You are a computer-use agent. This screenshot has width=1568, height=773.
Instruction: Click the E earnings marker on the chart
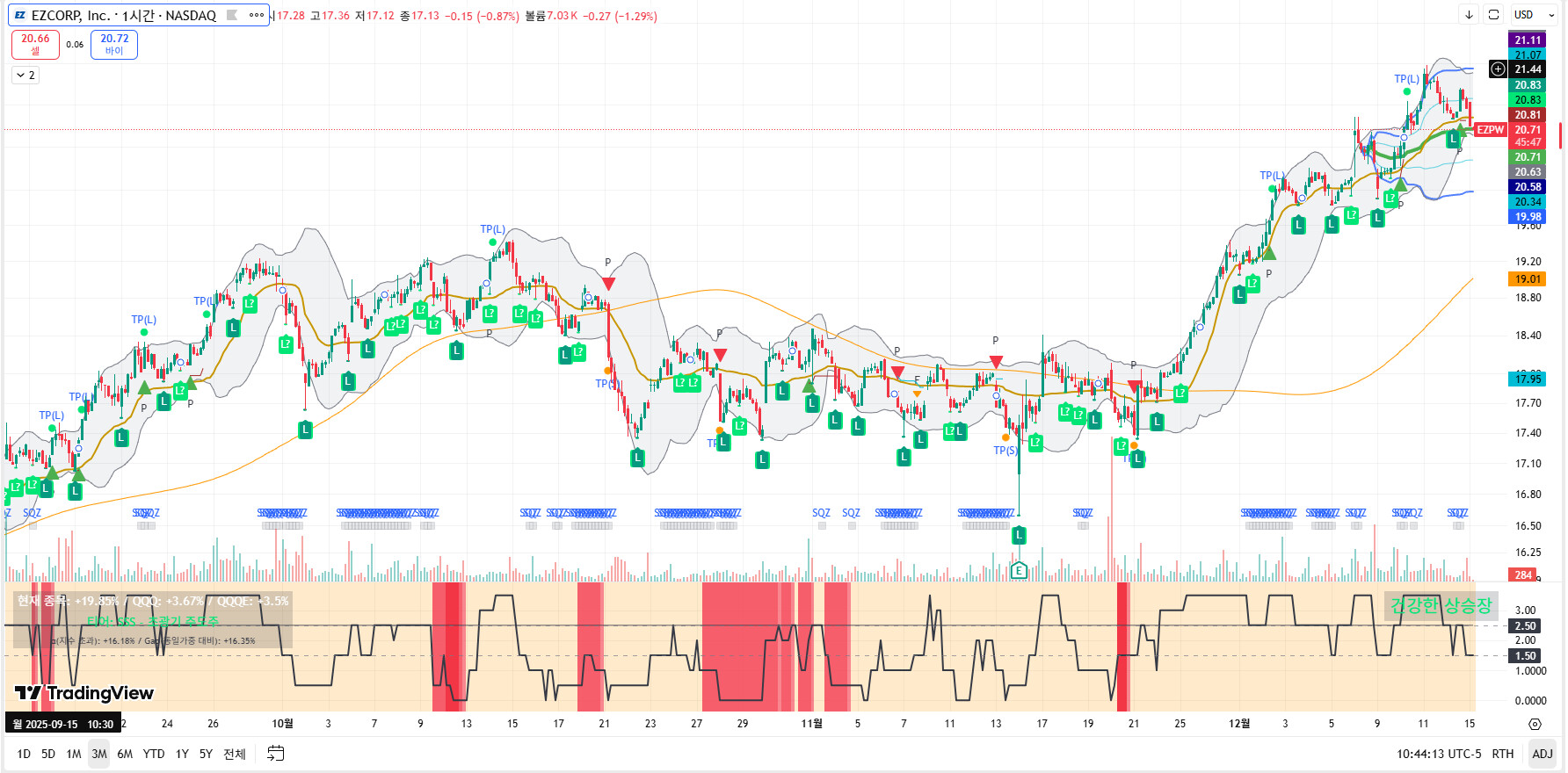click(x=1019, y=571)
